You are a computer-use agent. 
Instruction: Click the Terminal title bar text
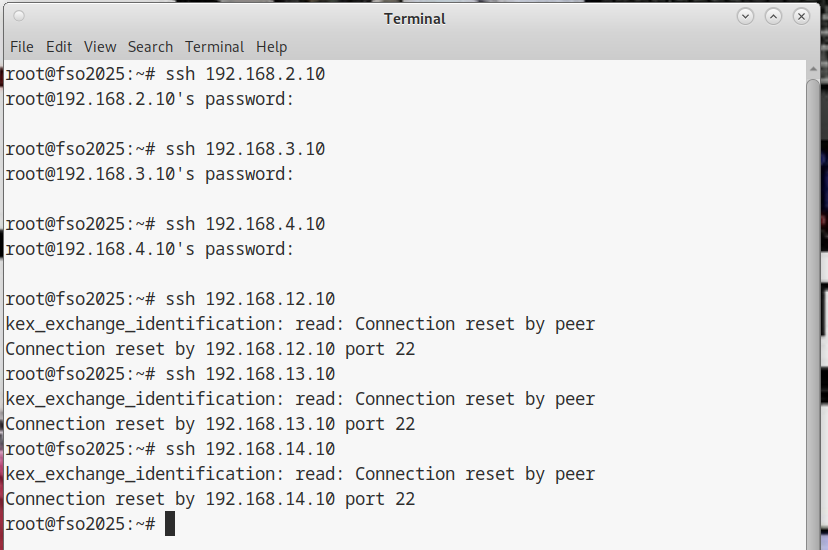click(414, 19)
